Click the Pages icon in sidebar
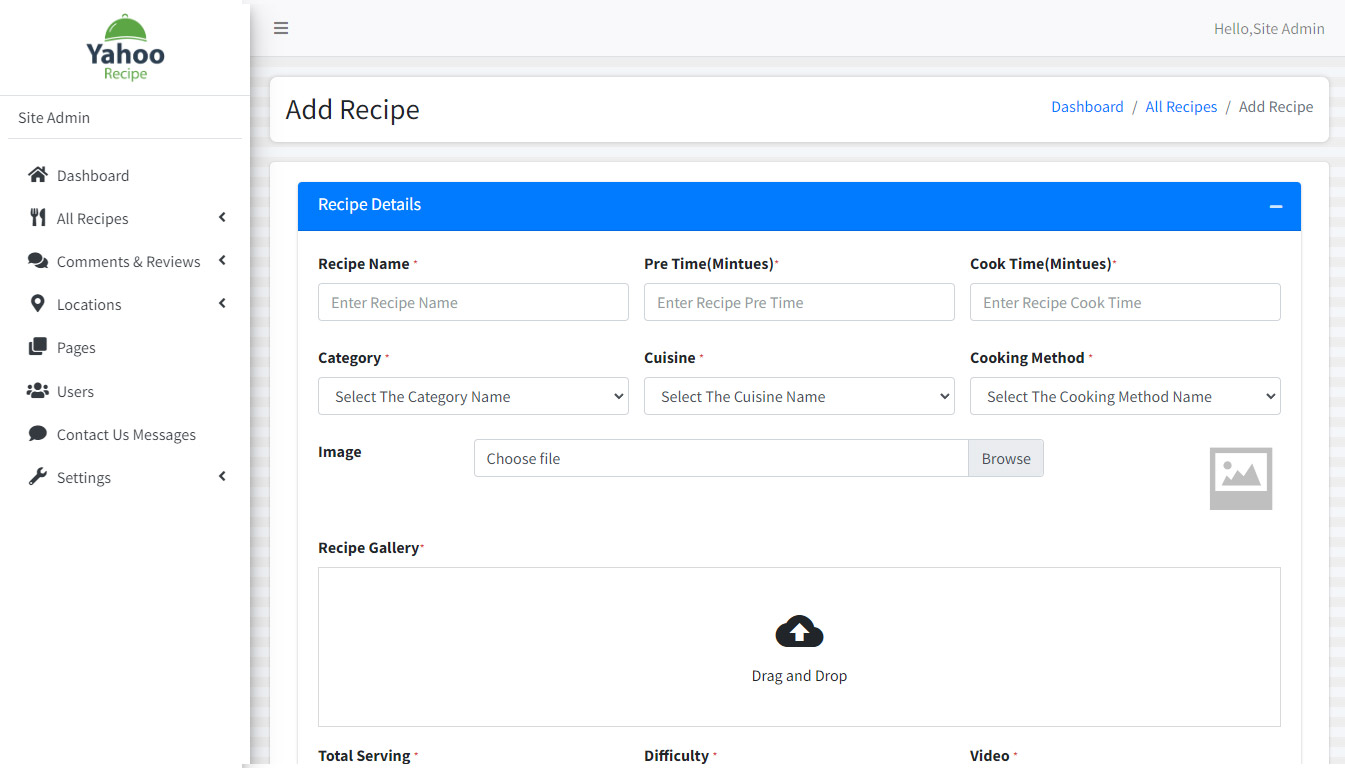This screenshot has height=768, width=1345. point(38,347)
